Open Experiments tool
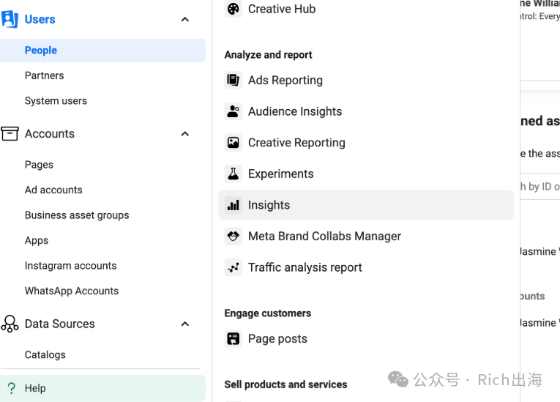Image resolution: width=560 pixels, height=402 pixels. [x=281, y=174]
